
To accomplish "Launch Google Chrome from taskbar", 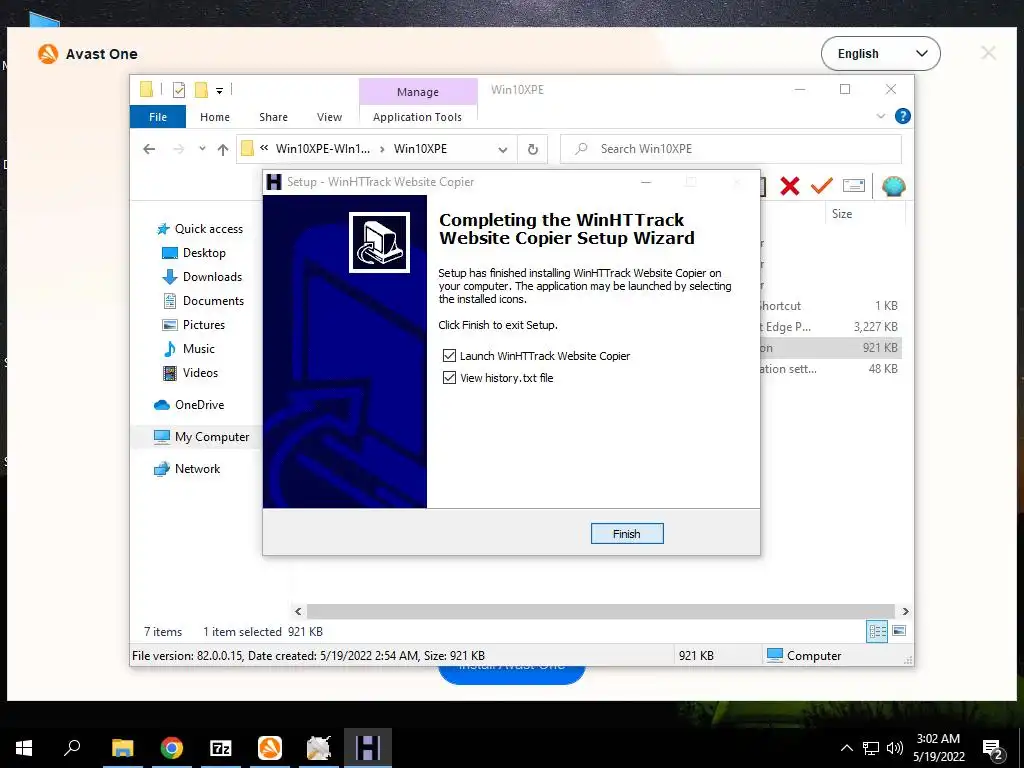I will coord(172,748).
